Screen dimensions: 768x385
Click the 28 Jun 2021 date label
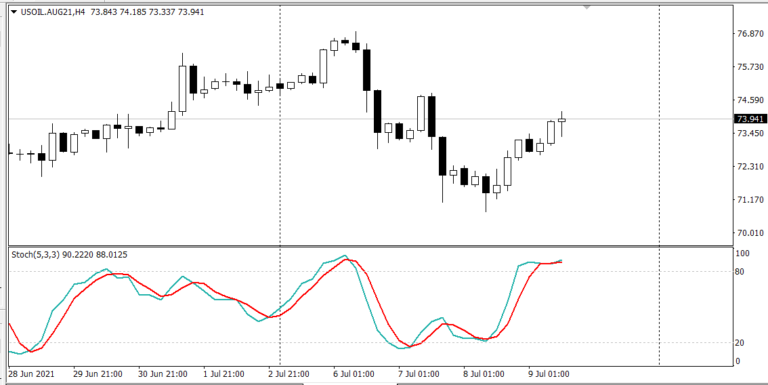32,374
